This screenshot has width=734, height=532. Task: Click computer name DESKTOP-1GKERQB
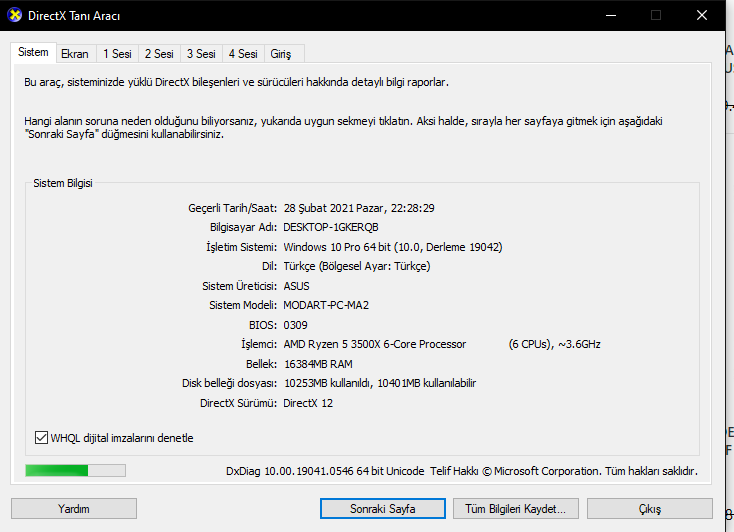click(330, 227)
